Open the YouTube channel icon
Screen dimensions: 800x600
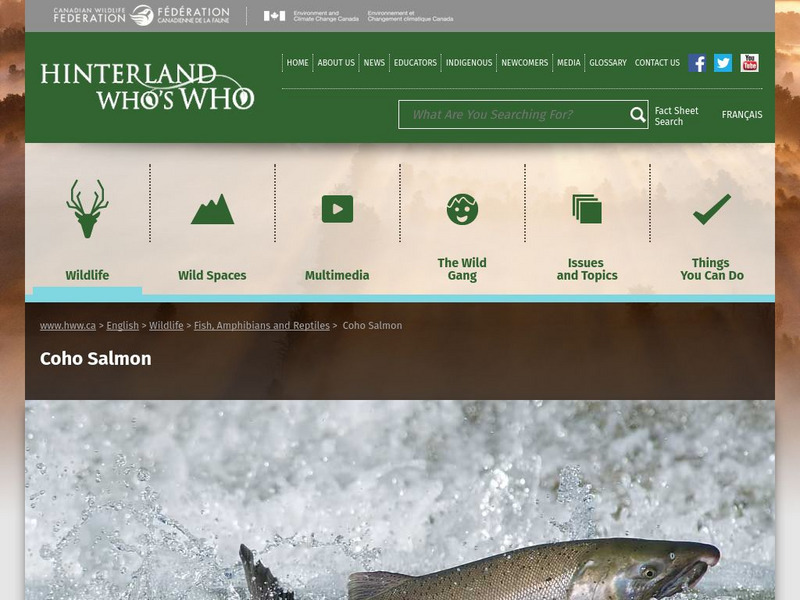coord(749,63)
